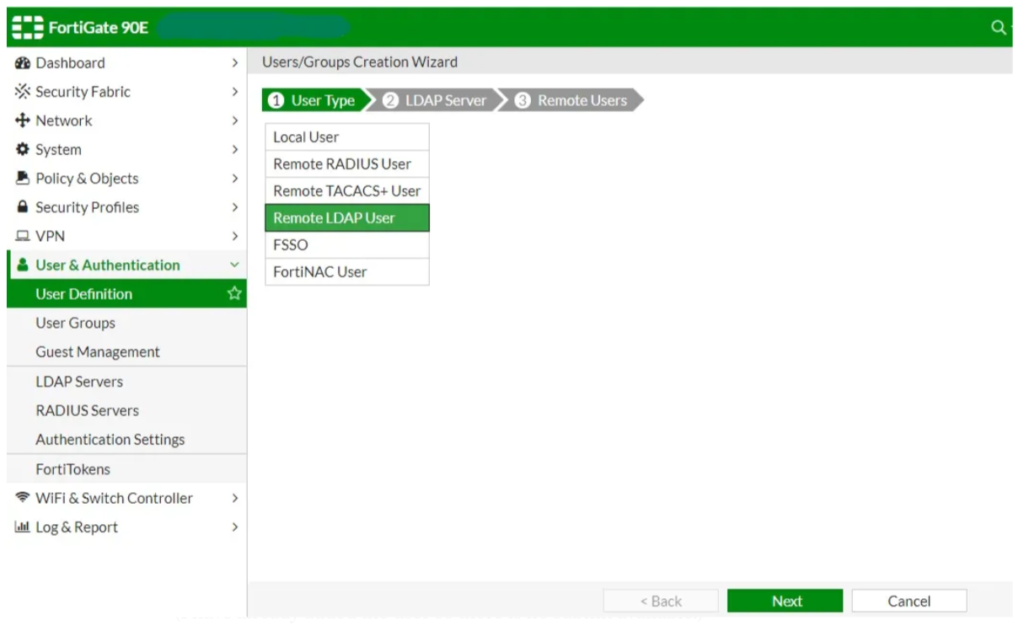The image size is (1024, 626).
Task: Expand the Security Profiles chevron
Action: 234,207
